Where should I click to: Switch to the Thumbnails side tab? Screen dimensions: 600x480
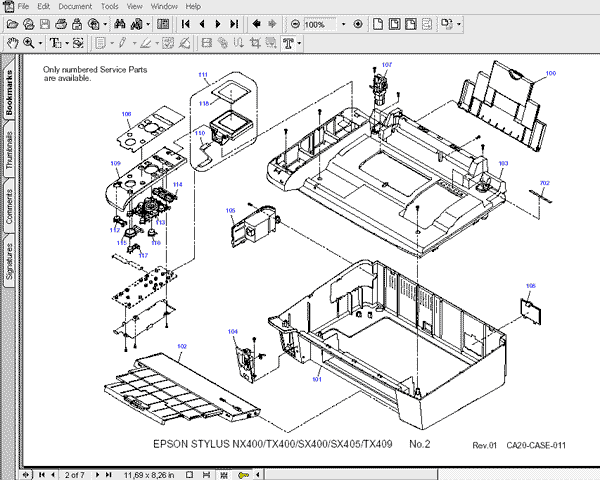point(9,150)
